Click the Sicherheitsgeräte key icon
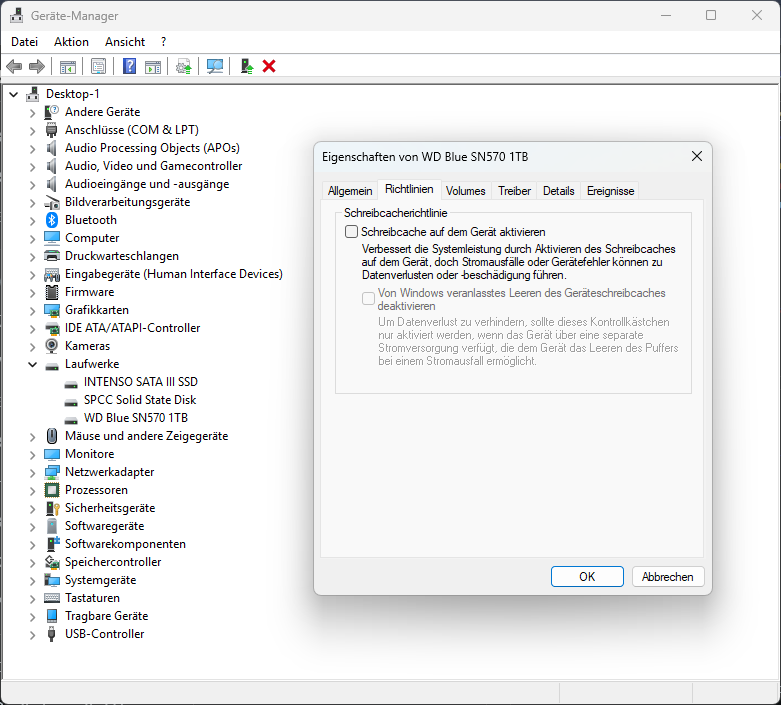 tap(52, 508)
